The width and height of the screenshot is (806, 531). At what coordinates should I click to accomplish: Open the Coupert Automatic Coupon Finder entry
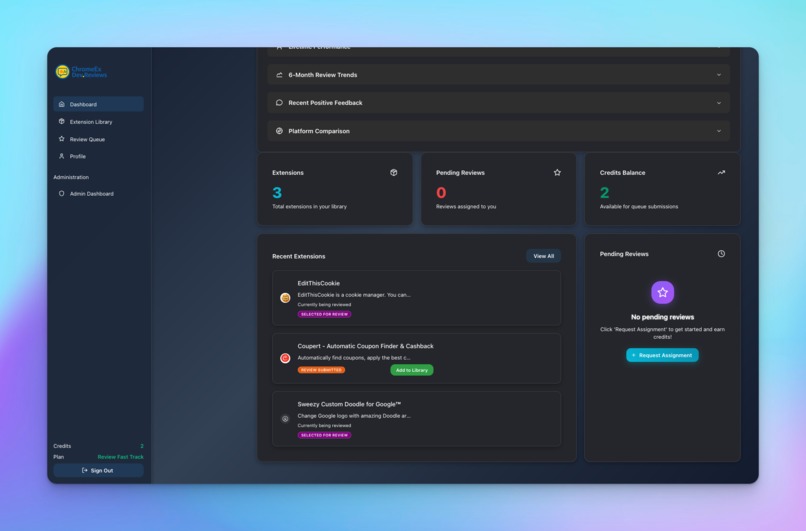(x=416, y=358)
